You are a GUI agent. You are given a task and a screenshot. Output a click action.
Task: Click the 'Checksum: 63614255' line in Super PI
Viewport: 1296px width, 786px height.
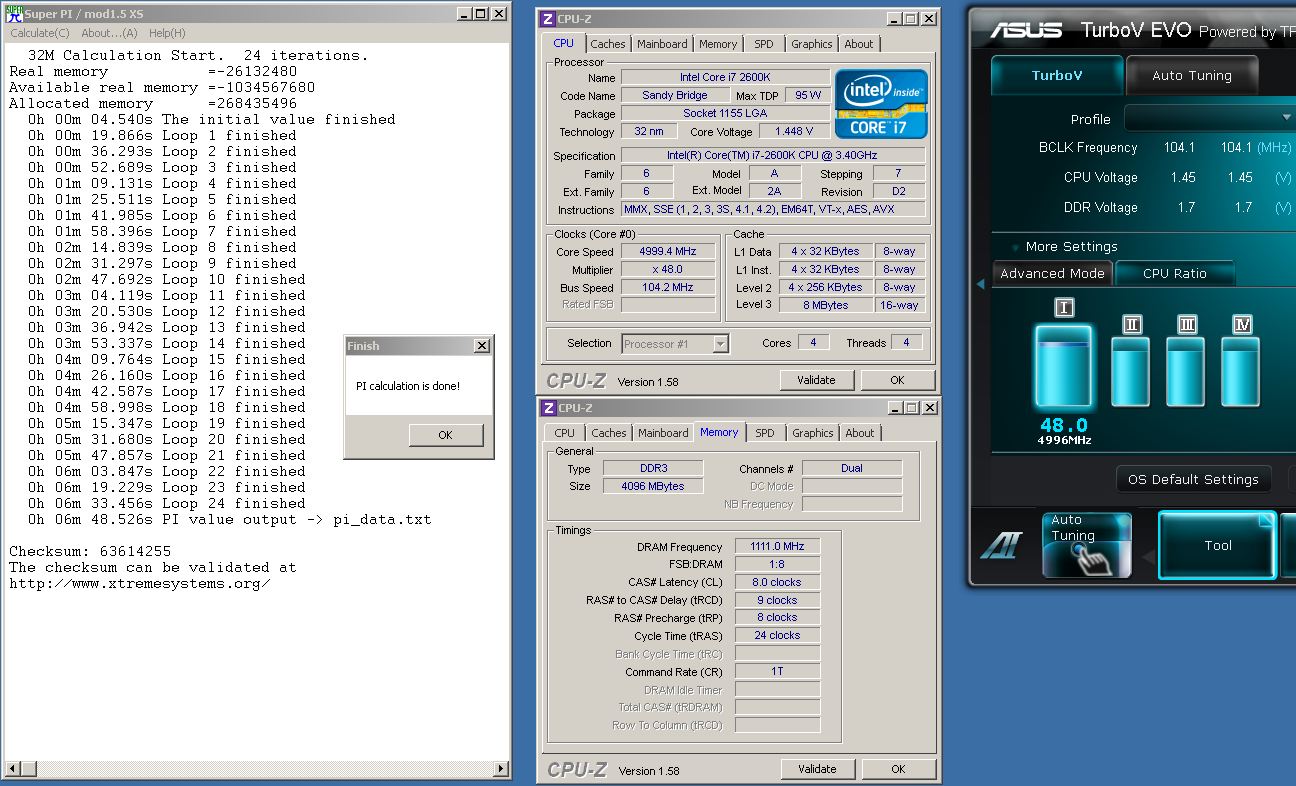[x=90, y=551]
